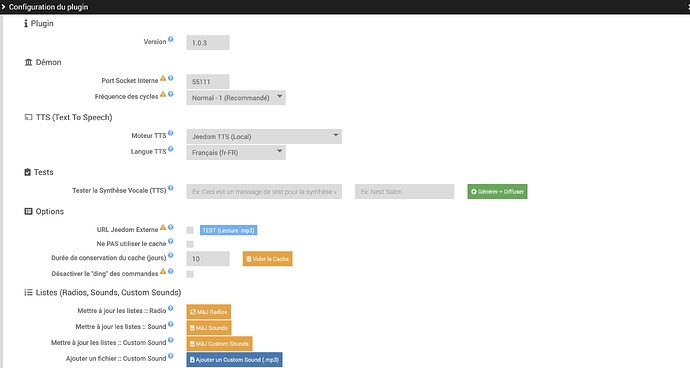Click the Plugin section info icon
690x368 pixels.
point(26,23)
